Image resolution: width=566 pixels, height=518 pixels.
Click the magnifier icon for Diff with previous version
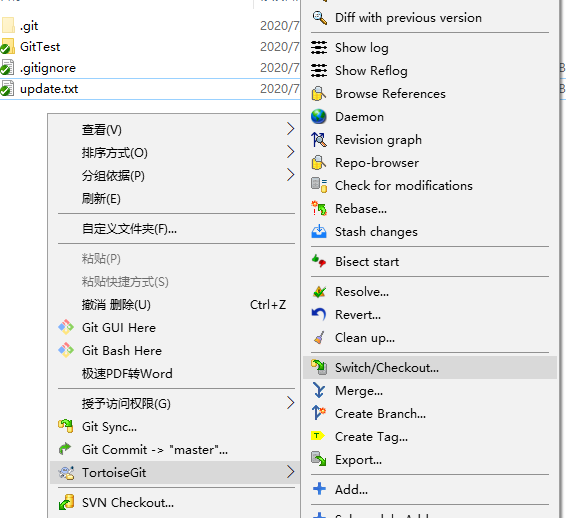coord(319,18)
